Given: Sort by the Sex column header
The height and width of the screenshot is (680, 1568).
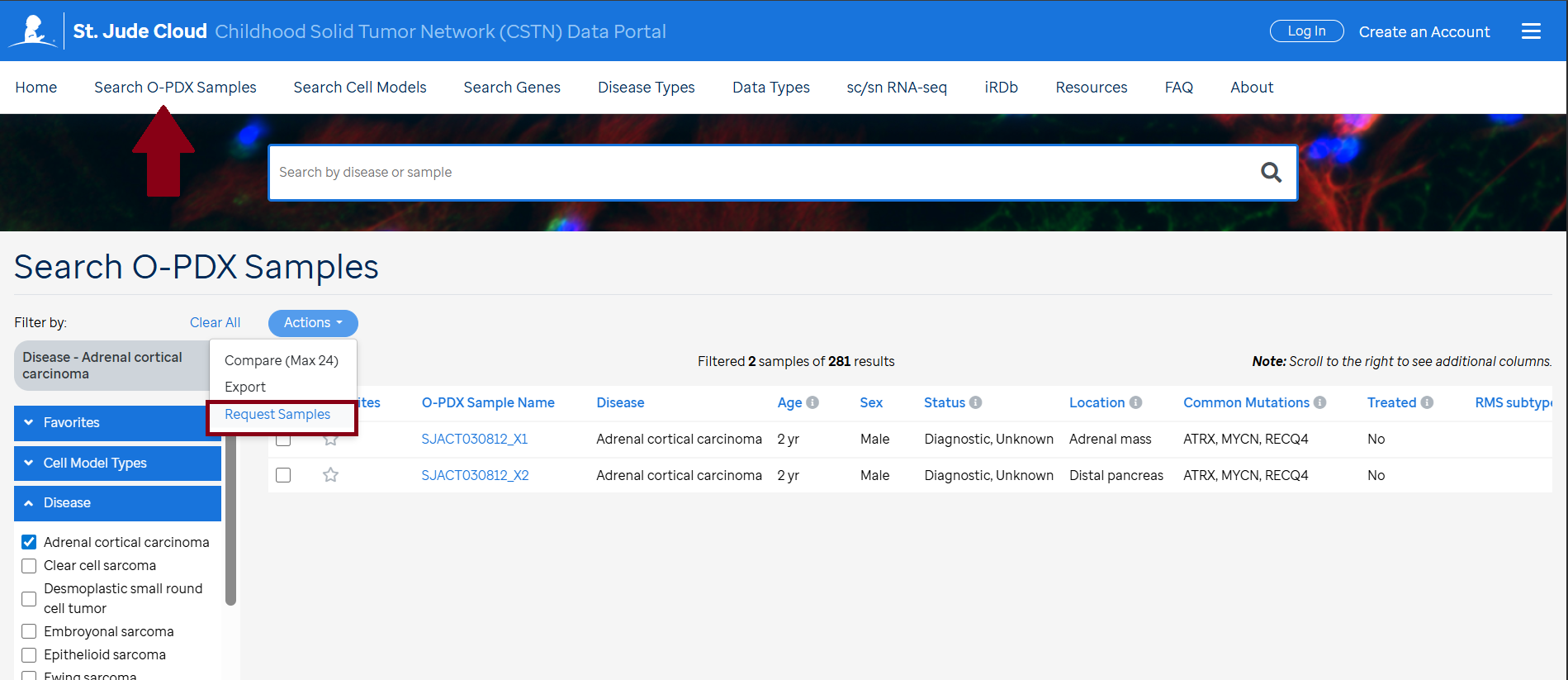Looking at the screenshot, I should click(871, 402).
